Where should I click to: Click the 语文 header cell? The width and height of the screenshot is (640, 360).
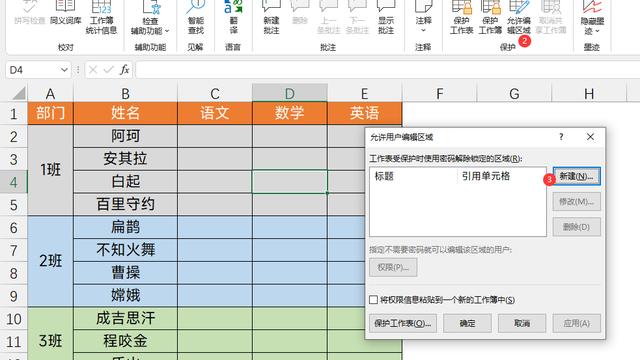click(215, 113)
